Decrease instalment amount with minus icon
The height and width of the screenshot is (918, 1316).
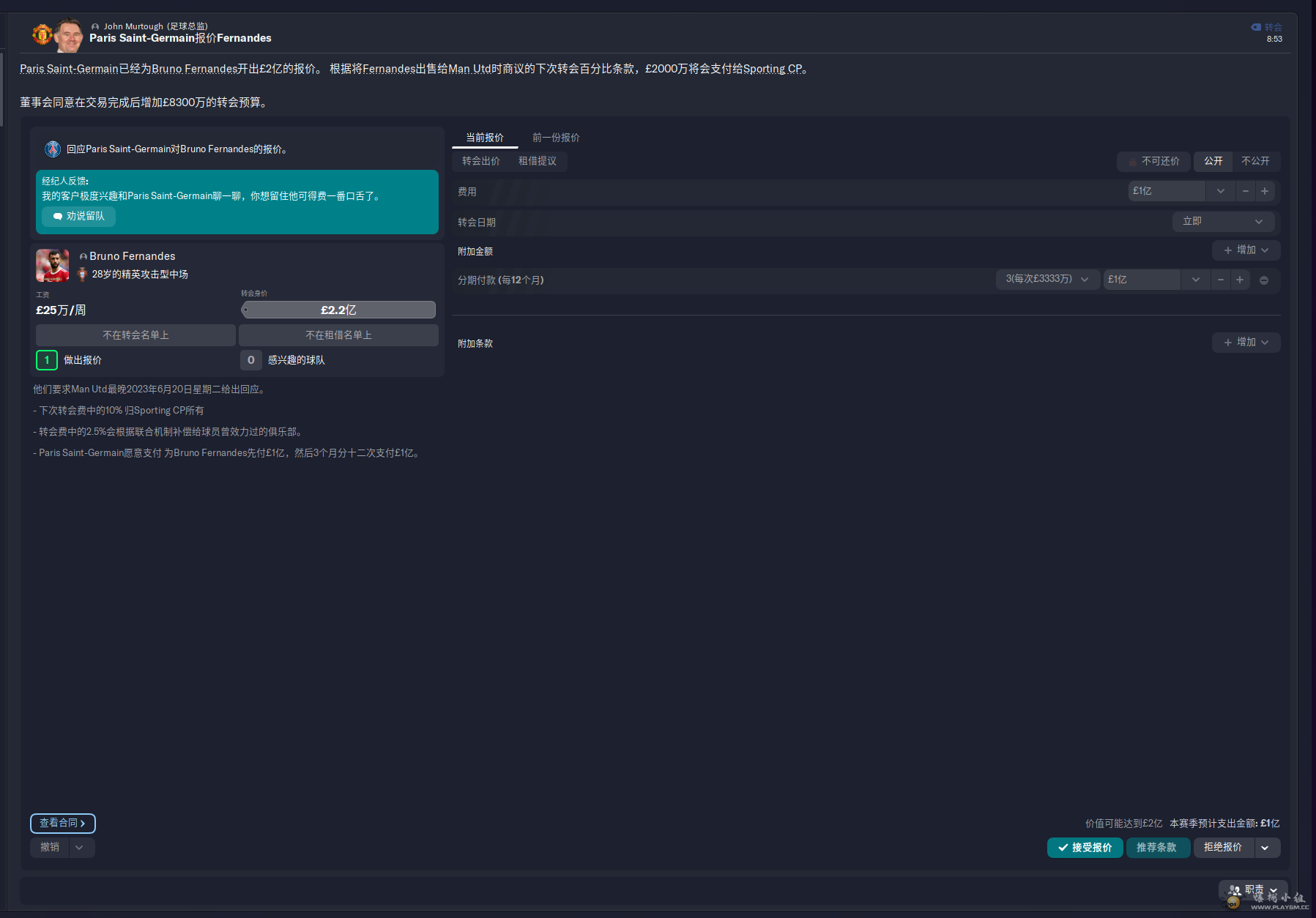[1221, 280]
